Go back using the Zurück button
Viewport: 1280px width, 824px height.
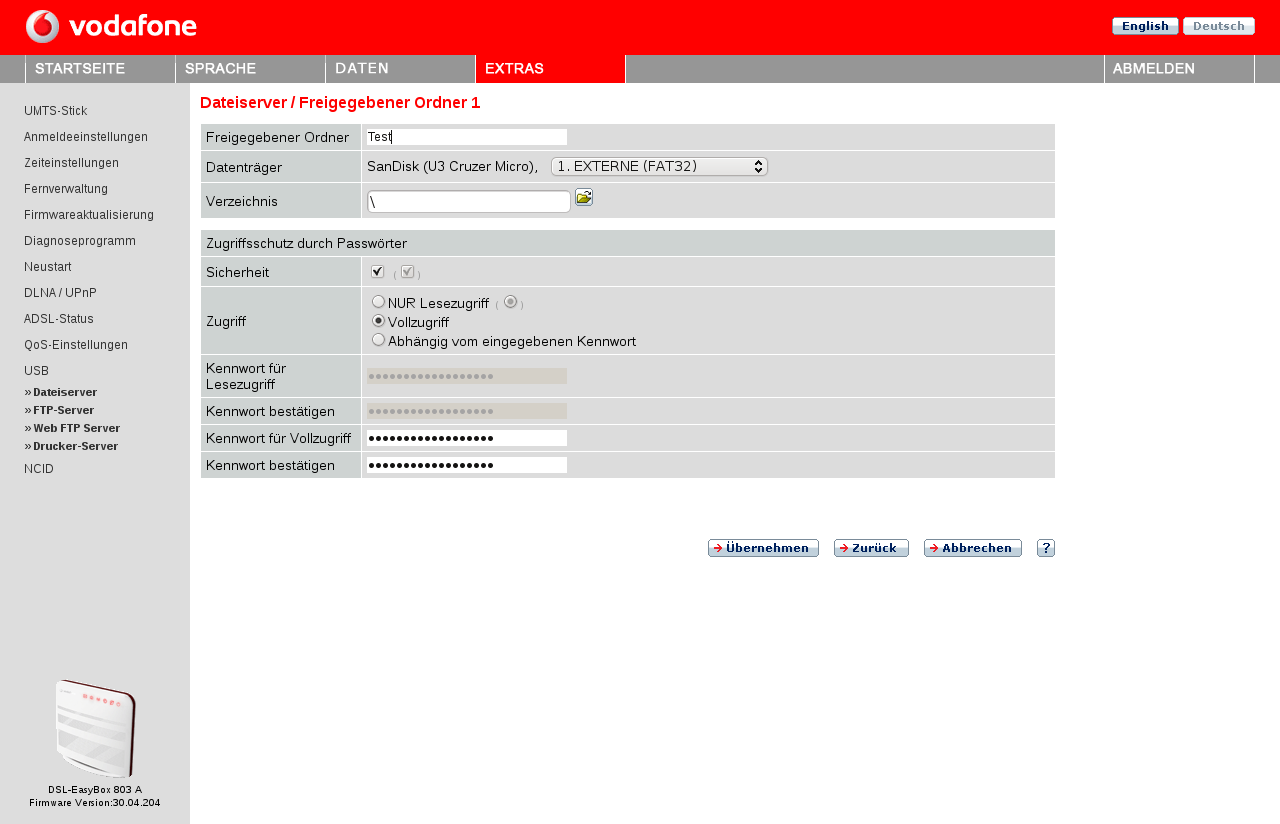[871, 548]
